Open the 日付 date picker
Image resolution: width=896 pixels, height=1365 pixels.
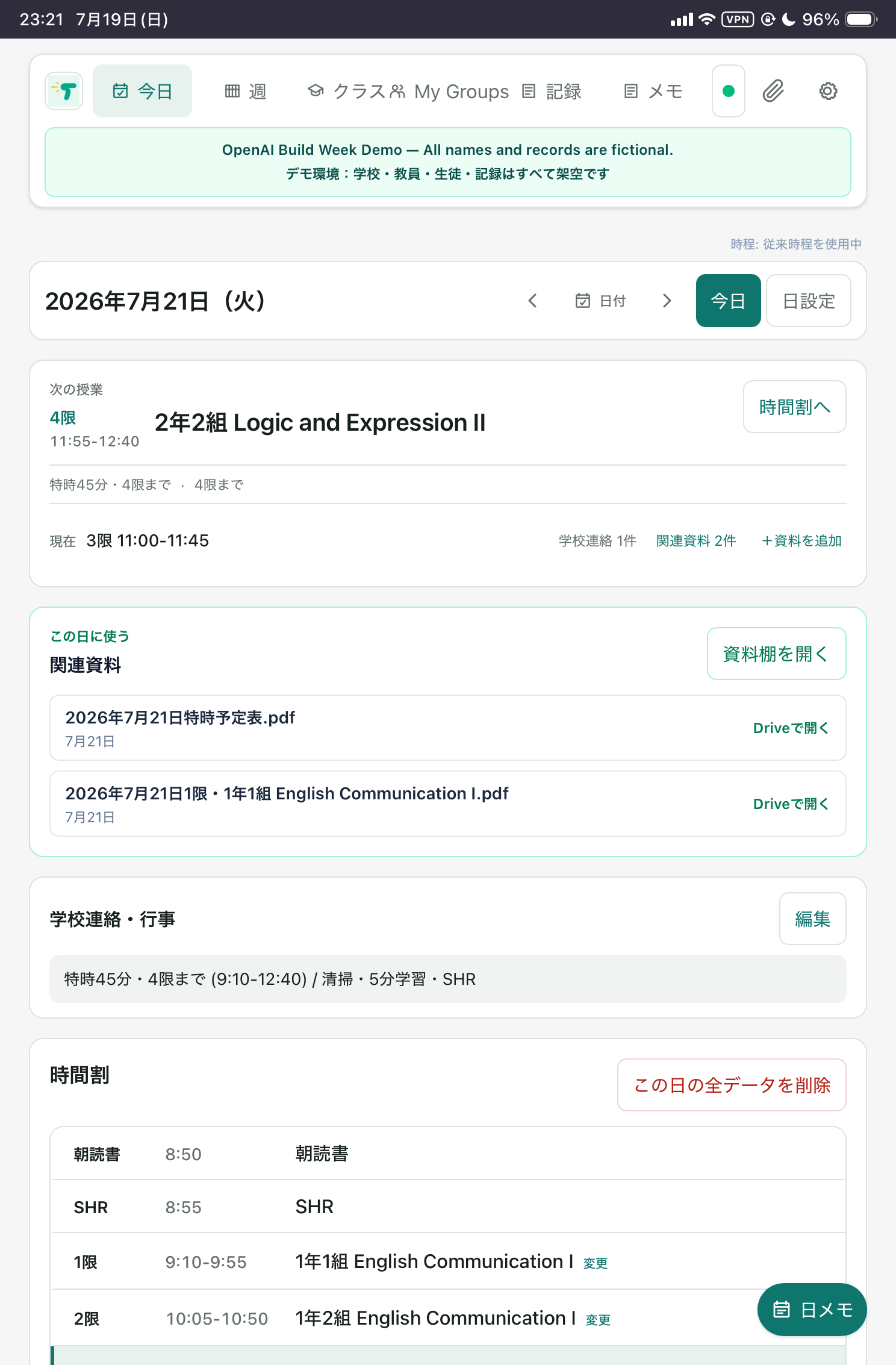(x=600, y=301)
